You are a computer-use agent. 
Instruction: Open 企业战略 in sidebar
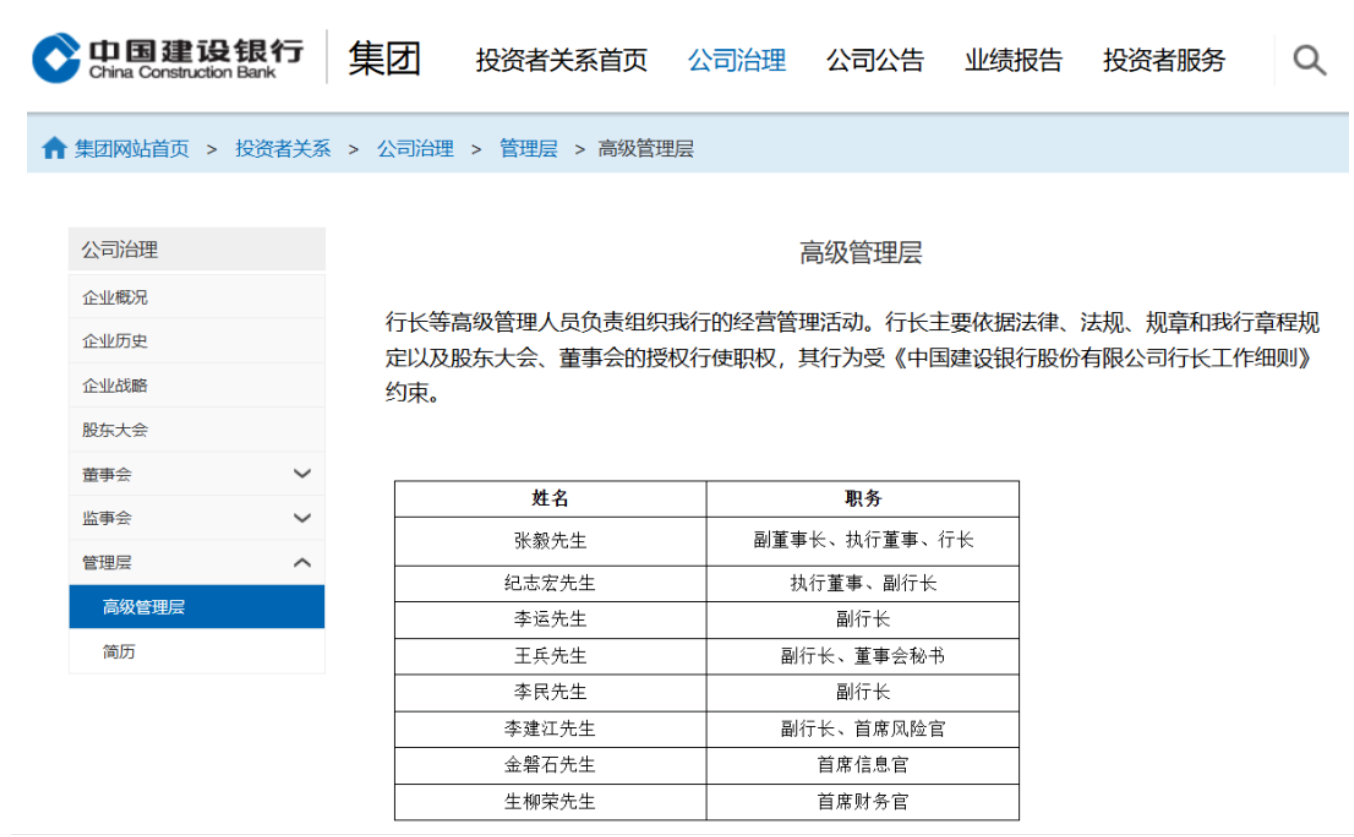pyautogui.click(x=197, y=385)
